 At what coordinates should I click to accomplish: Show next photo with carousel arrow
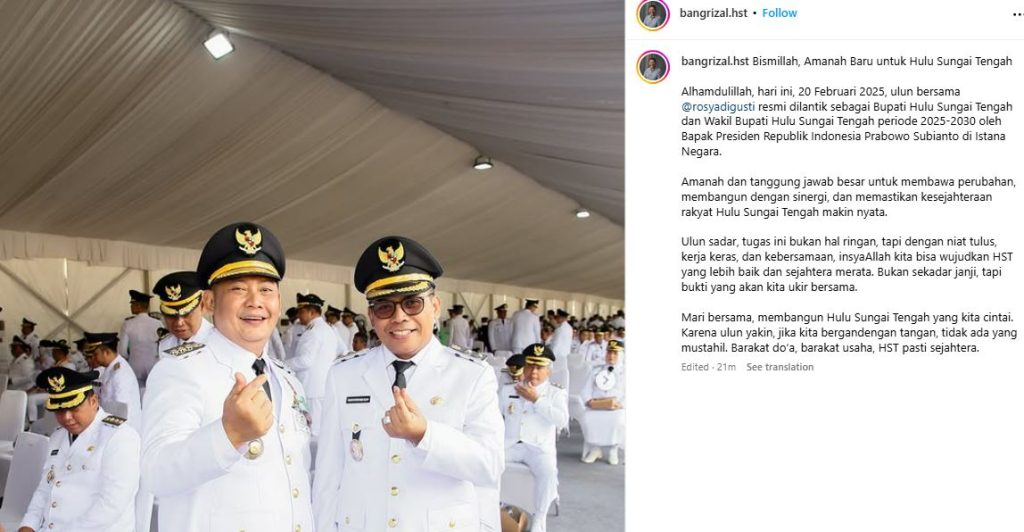click(x=605, y=380)
